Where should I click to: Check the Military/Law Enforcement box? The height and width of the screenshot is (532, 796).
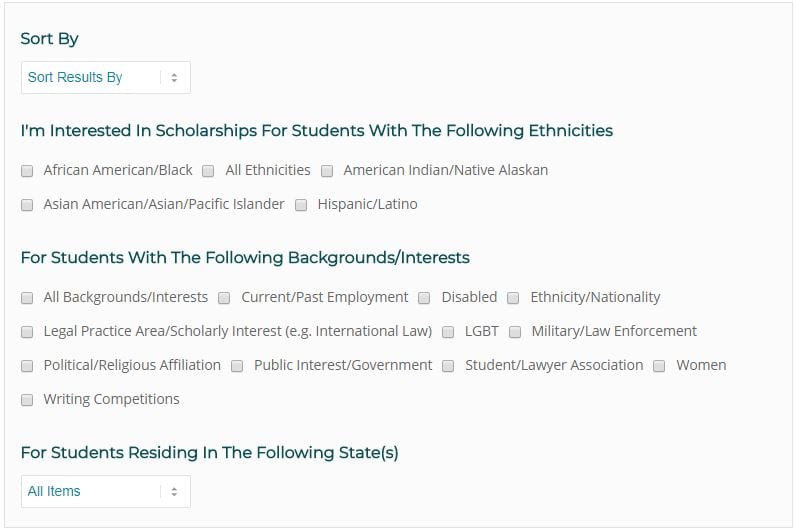515,332
